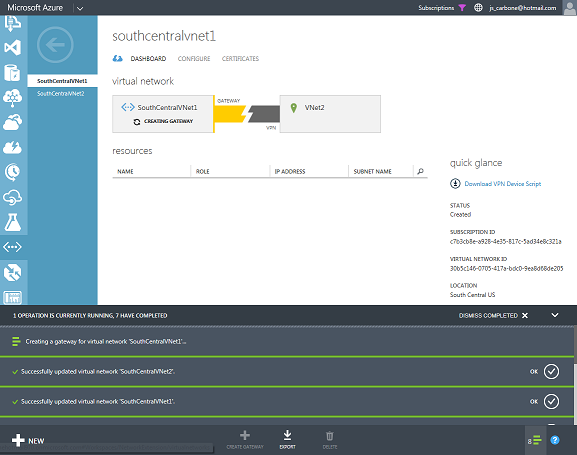577x455 pixels.
Task: Switch to the Configure tab
Action: pyautogui.click(x=194, y=59)
